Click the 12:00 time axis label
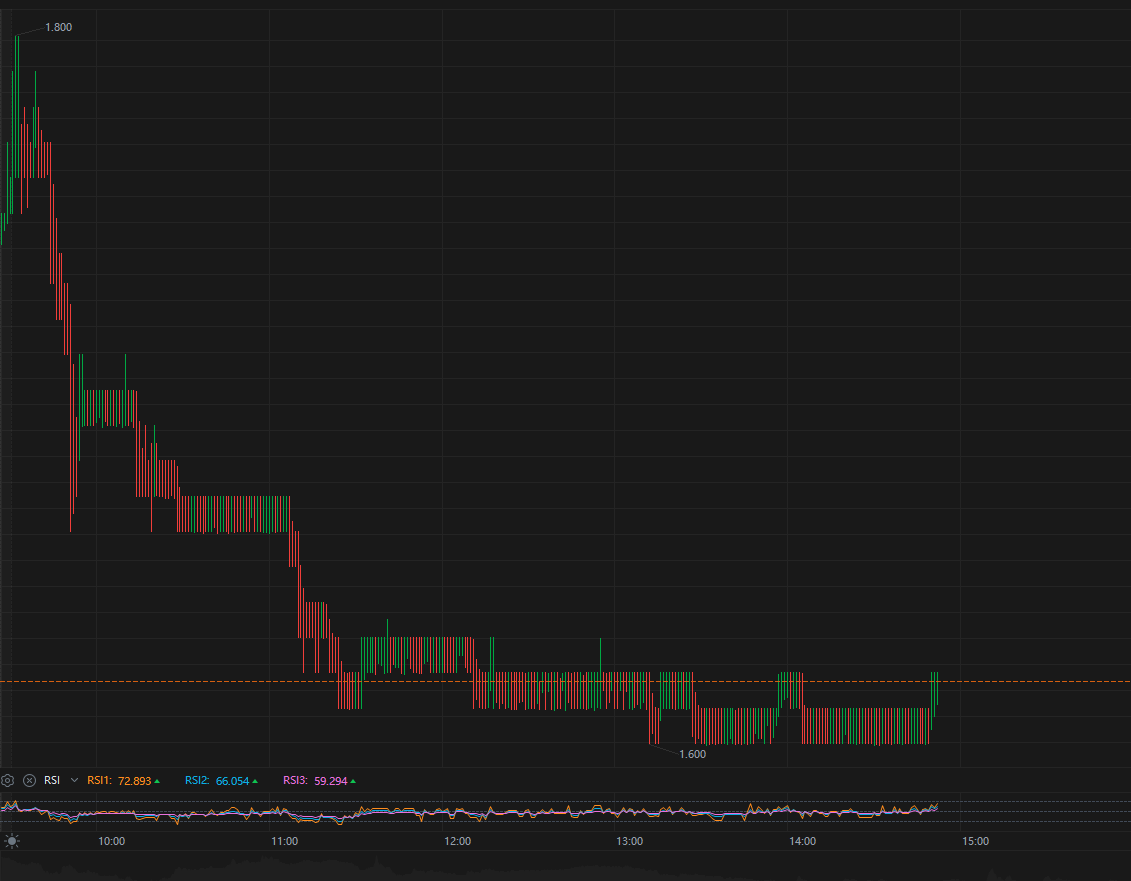 coord(457,841)
